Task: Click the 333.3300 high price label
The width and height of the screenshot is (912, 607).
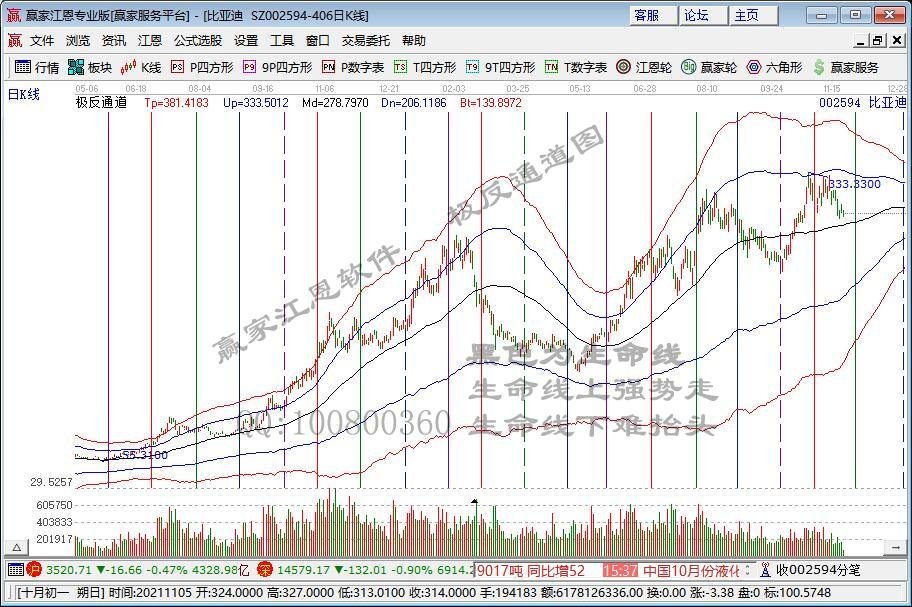Action: point(854,184)
